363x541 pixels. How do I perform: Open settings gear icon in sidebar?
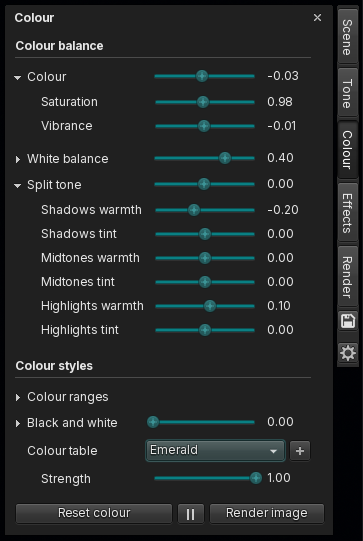point(347,353)
